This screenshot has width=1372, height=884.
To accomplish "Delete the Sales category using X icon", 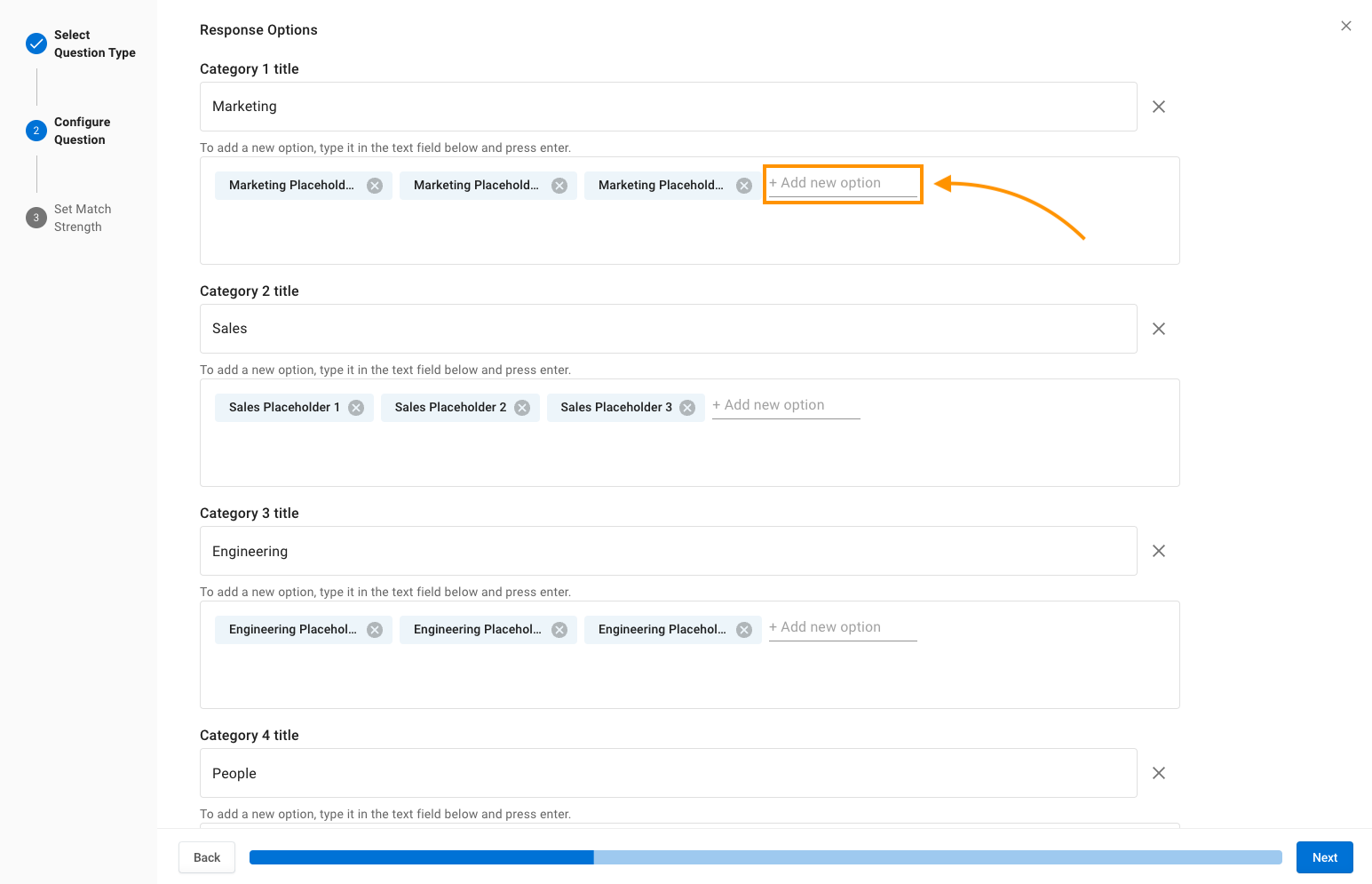I will 1159,329.
